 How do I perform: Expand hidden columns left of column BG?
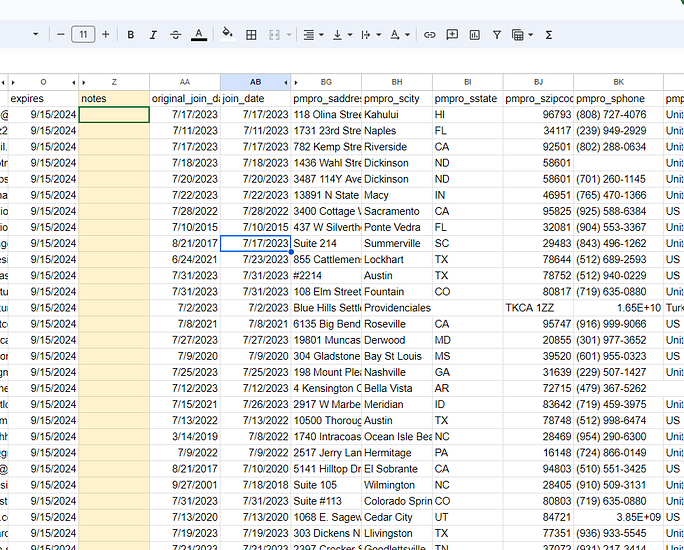tap(296, 82)
